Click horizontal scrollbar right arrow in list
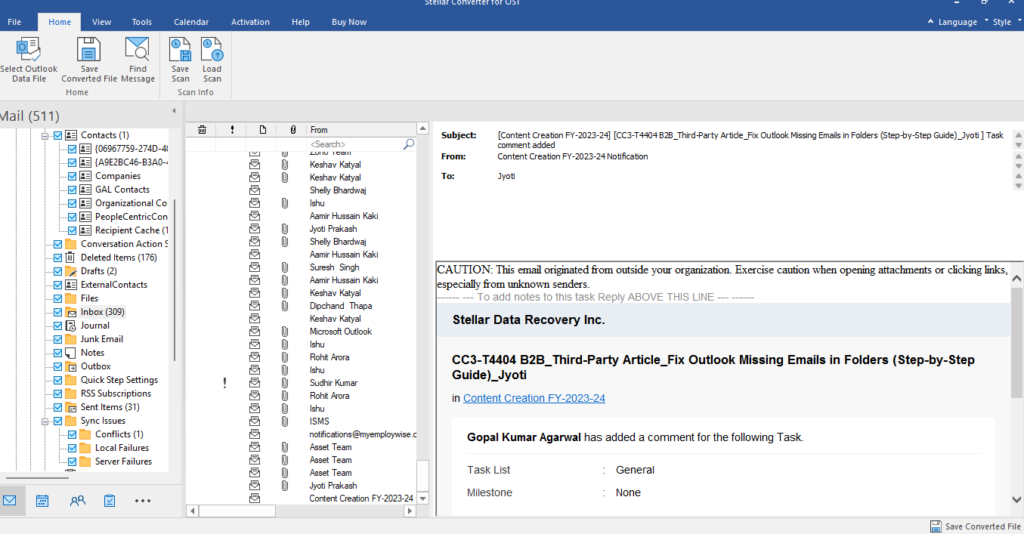The image size is (1024, 534). 409,511
